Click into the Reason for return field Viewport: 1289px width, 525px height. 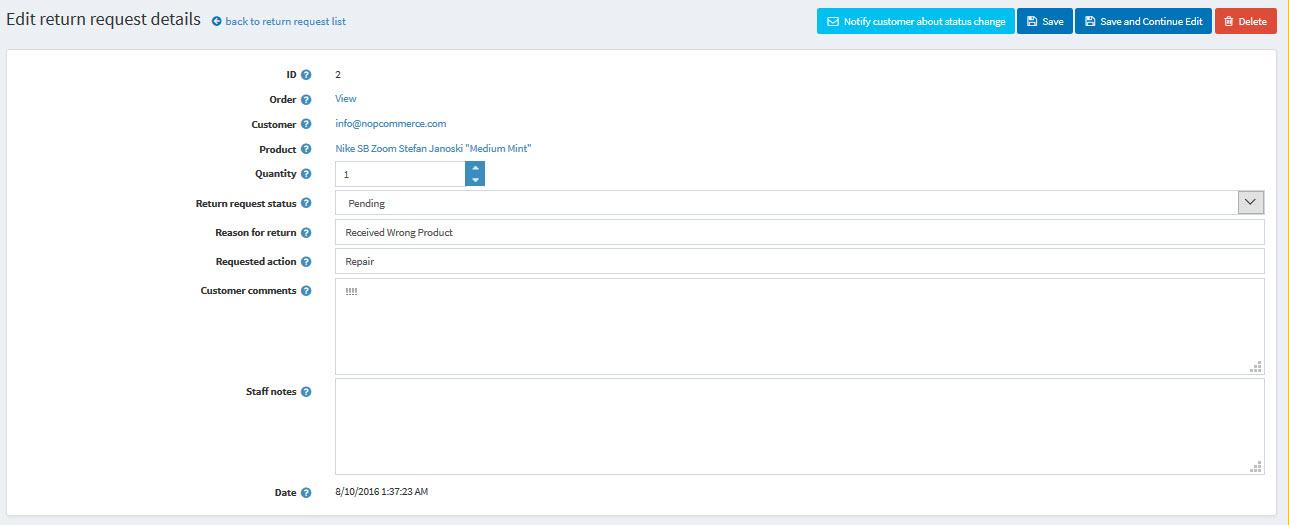(799, 232)
